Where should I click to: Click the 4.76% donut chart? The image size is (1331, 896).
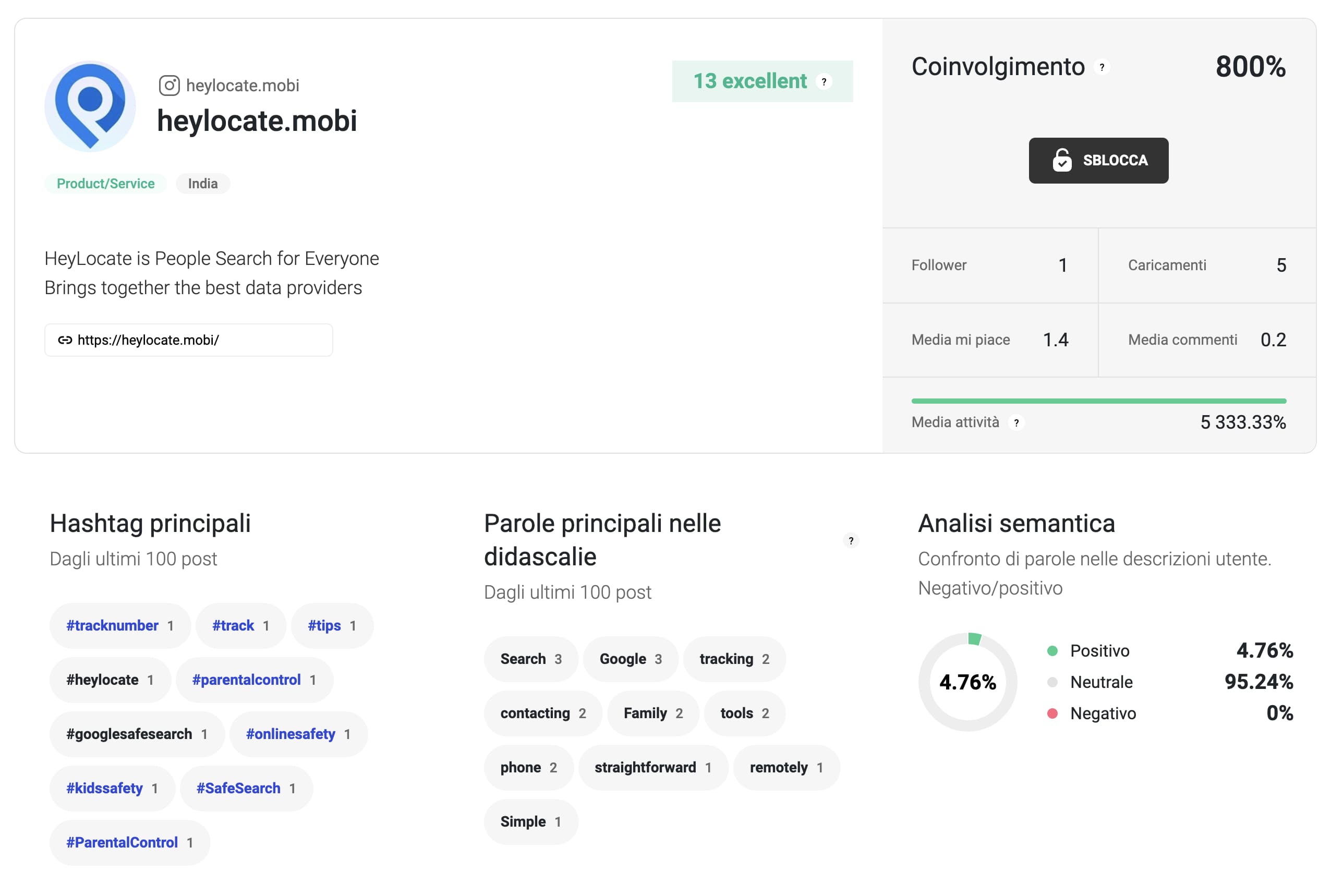tap(967, 682)
